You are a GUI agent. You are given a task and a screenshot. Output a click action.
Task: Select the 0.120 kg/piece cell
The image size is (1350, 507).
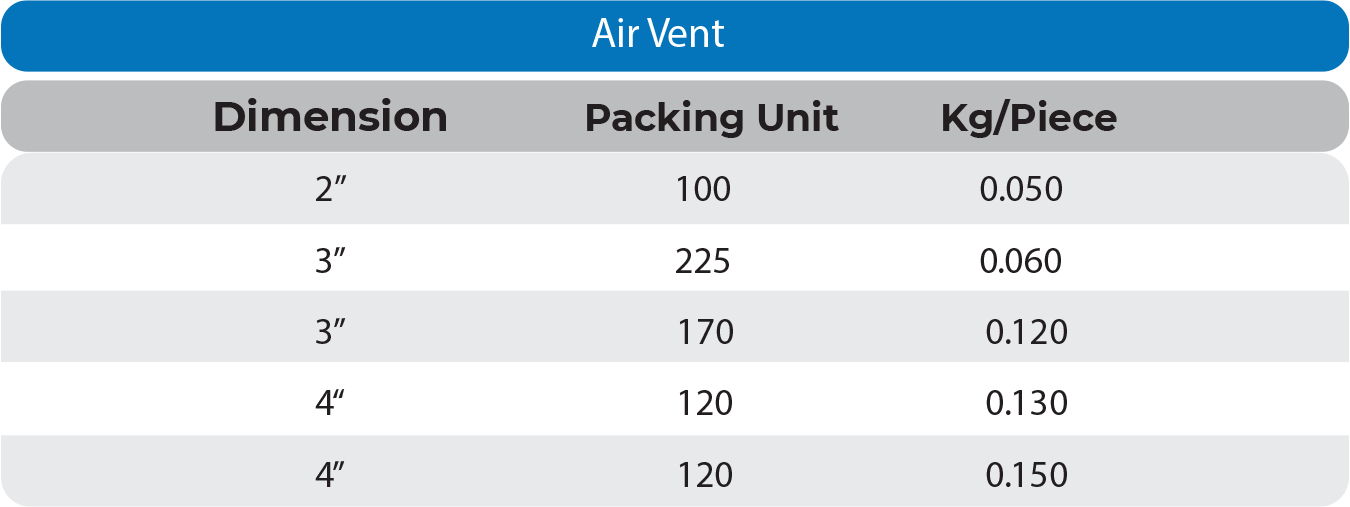pyautogui.click(x=1027, y=332)
